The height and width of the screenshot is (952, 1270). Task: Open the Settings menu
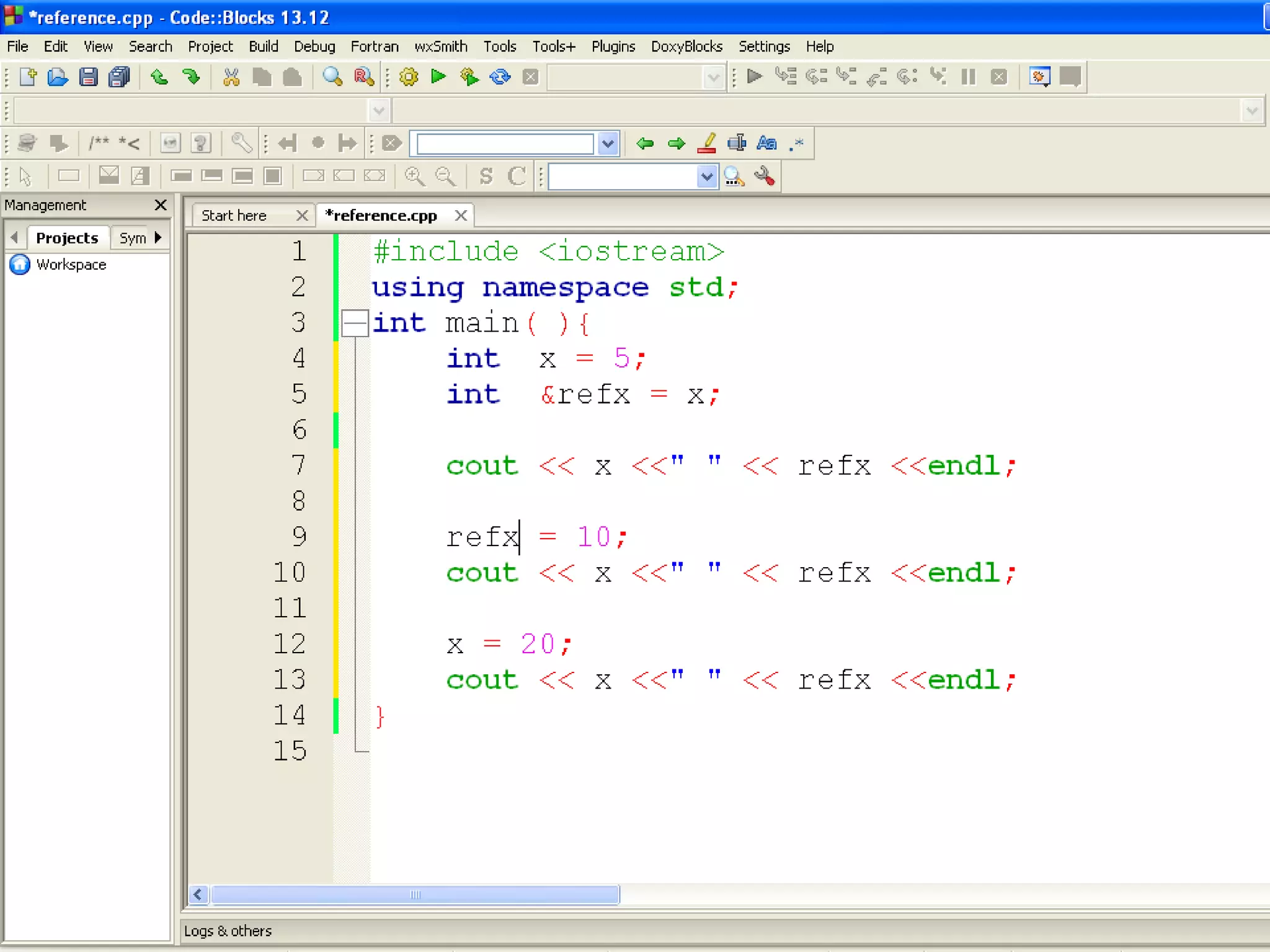(763, 46)
